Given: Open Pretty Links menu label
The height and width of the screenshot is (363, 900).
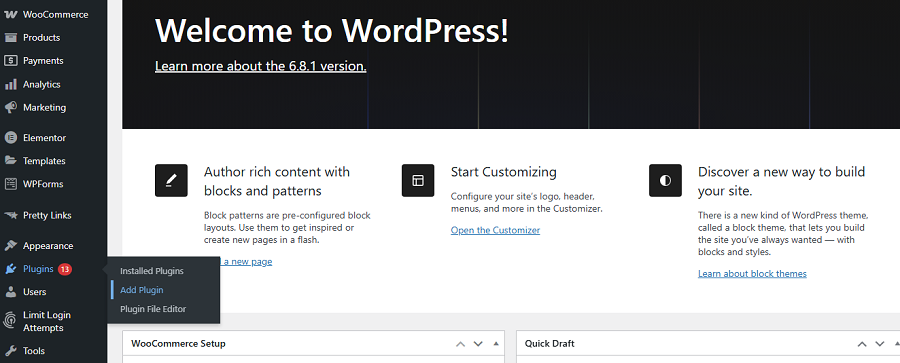Looking at the screenshot, I should (x=47, y=215).
